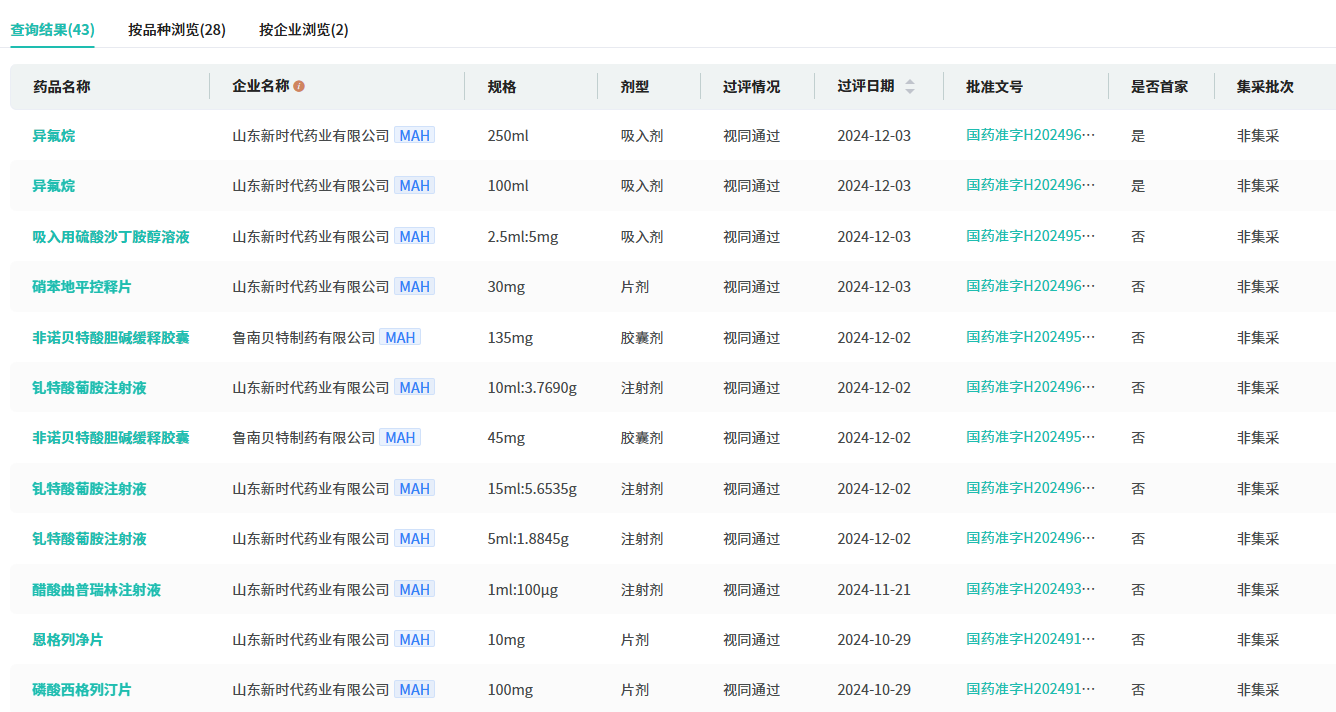Click the MAH badge in the 恩格列净片 row
The height and width of the screenshot is (712, 1336).
point(414,640)
